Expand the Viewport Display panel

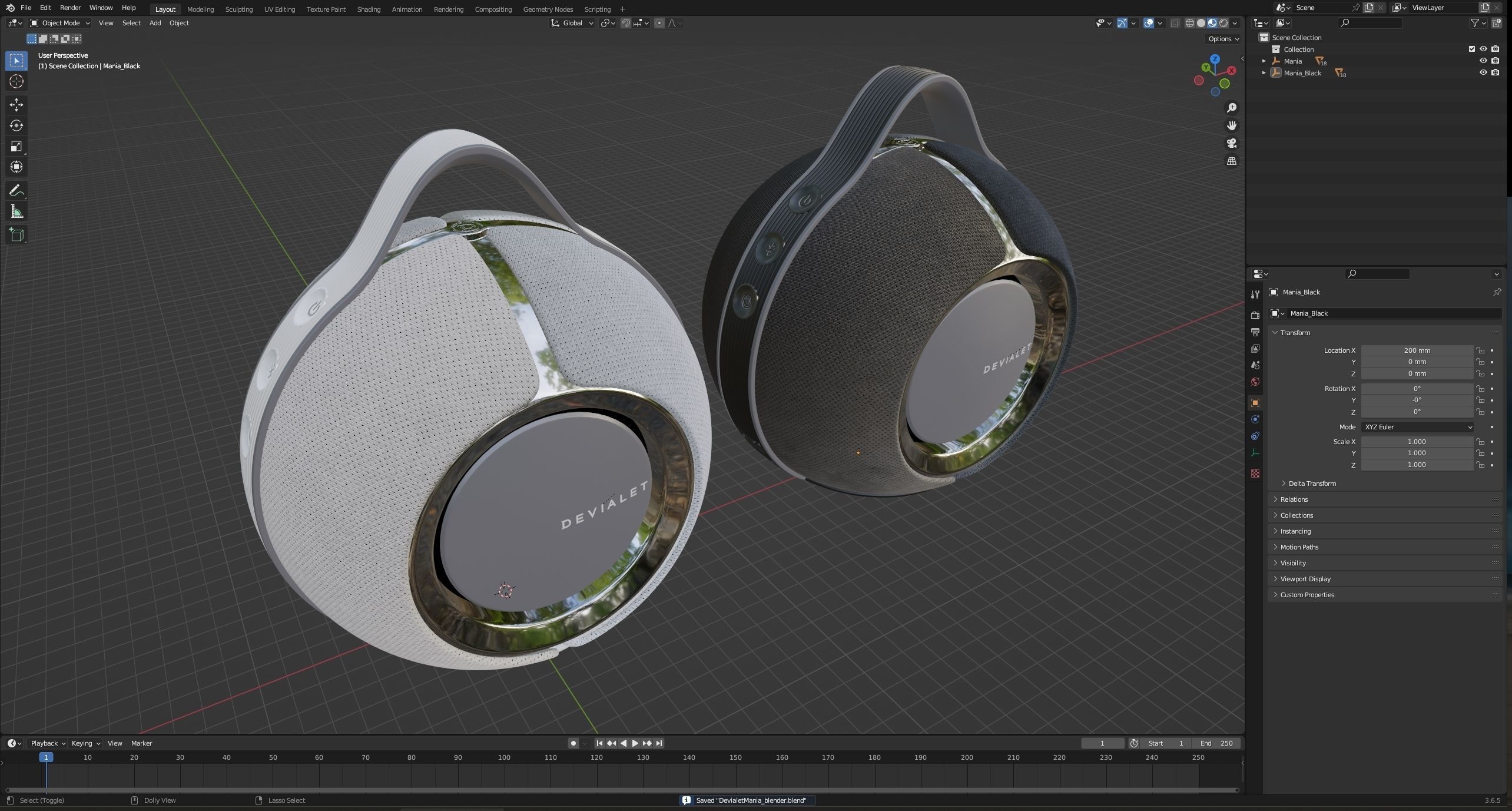(x=1305, y=579)
